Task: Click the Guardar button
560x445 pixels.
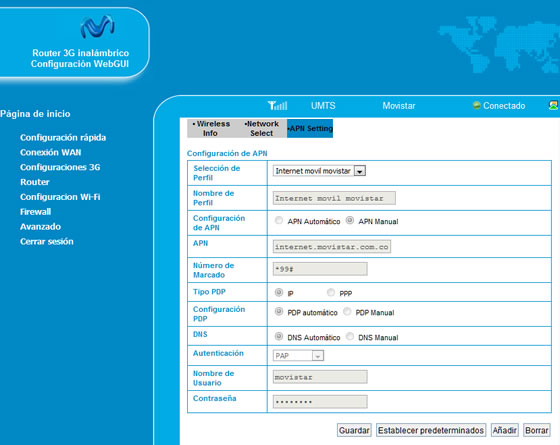Action: point(354,430)
